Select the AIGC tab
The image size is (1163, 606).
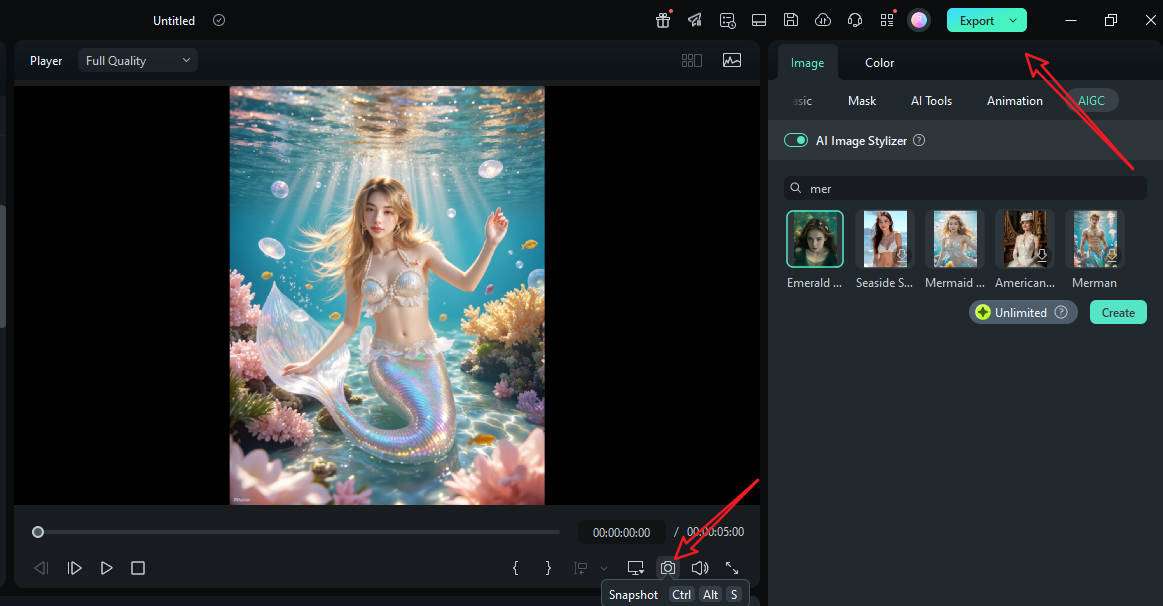(1091, 101)
